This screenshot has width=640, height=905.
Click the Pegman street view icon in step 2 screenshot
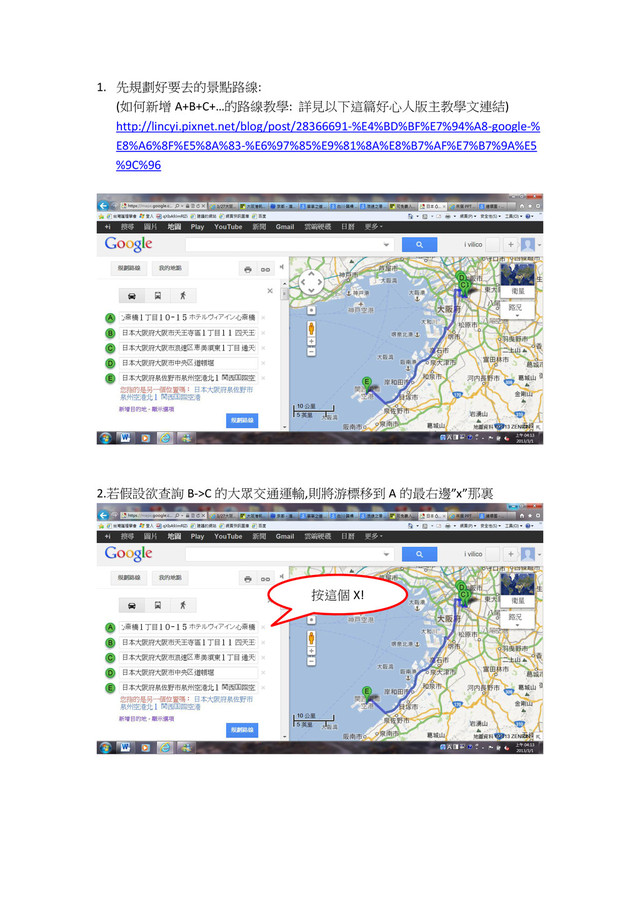311,638
